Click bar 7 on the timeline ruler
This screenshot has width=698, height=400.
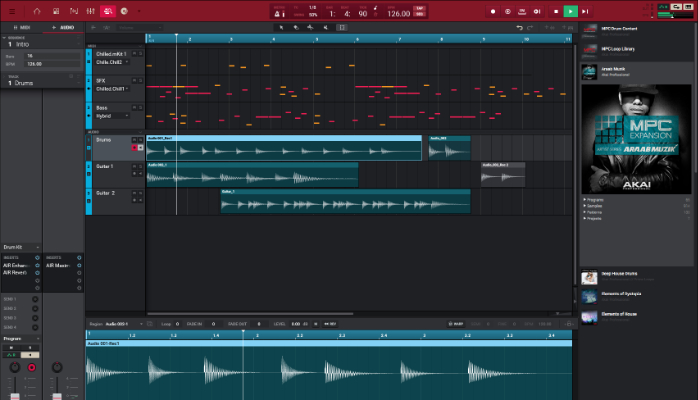point(399,39)
